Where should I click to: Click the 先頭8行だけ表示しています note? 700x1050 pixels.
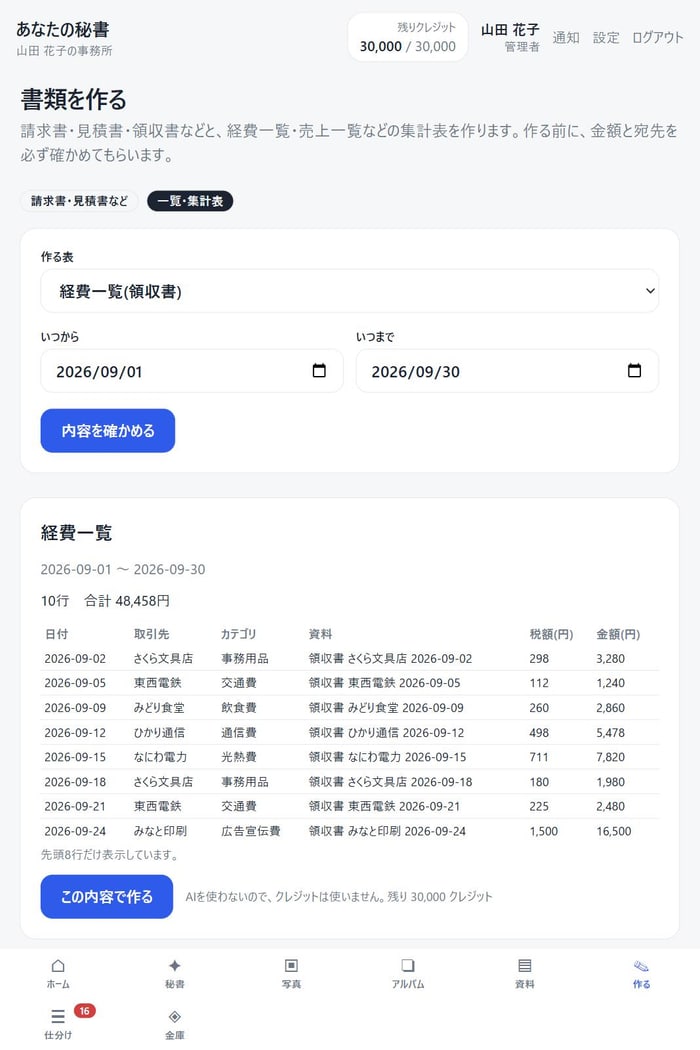(x=110, y=854)
